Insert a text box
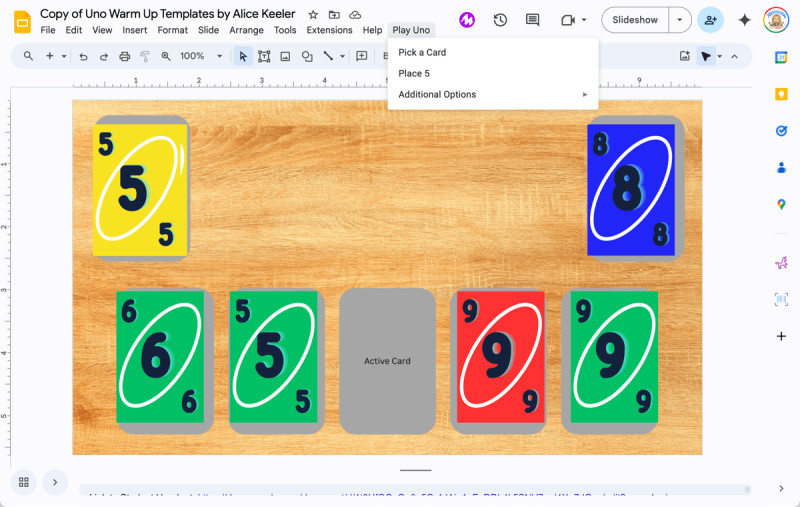 tap(264, 56)
